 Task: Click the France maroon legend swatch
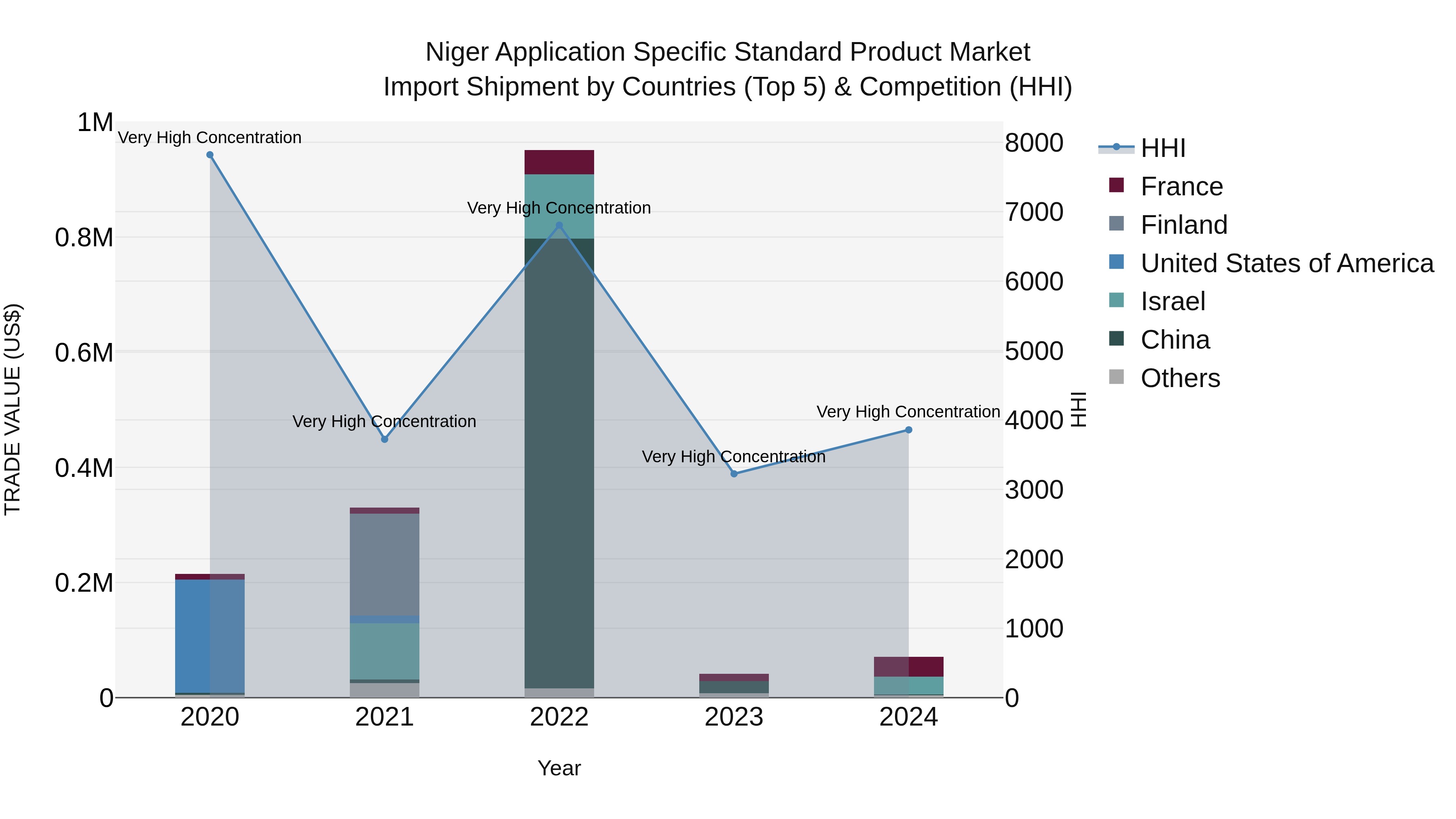click(x=1116, y=185)
